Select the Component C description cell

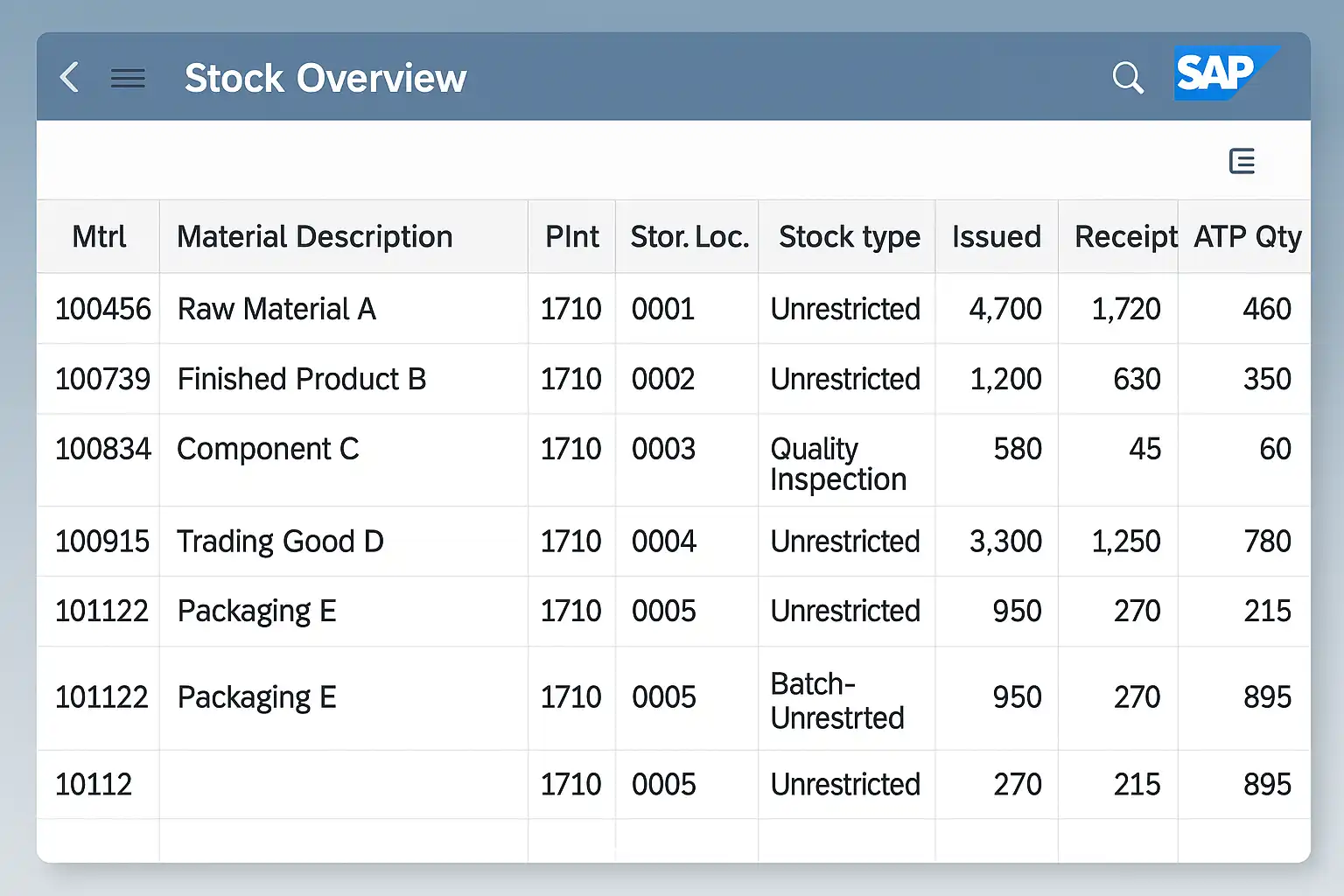[268, 449]
